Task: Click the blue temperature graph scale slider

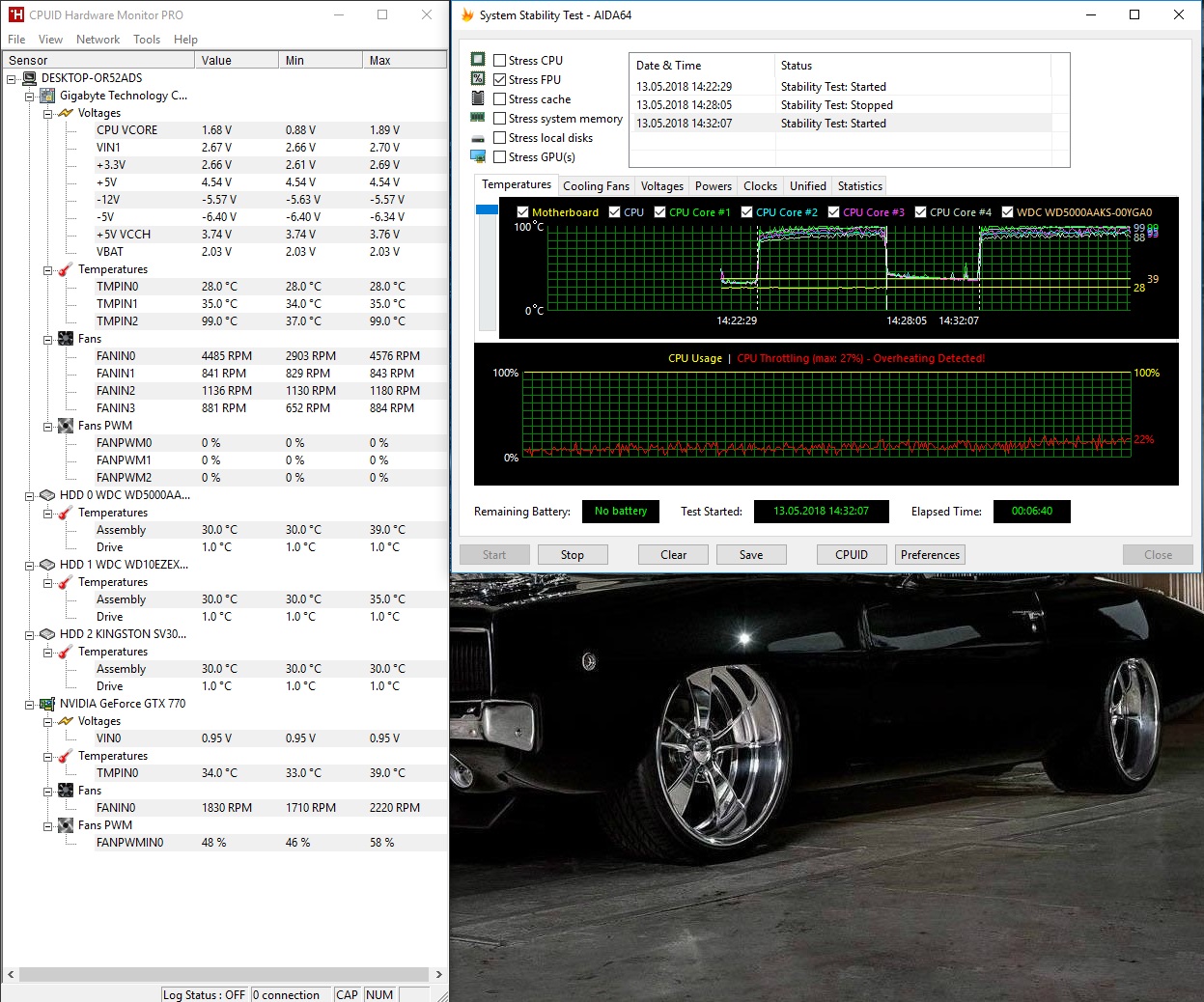Action: pyautogui.click(x=487, y=209)
